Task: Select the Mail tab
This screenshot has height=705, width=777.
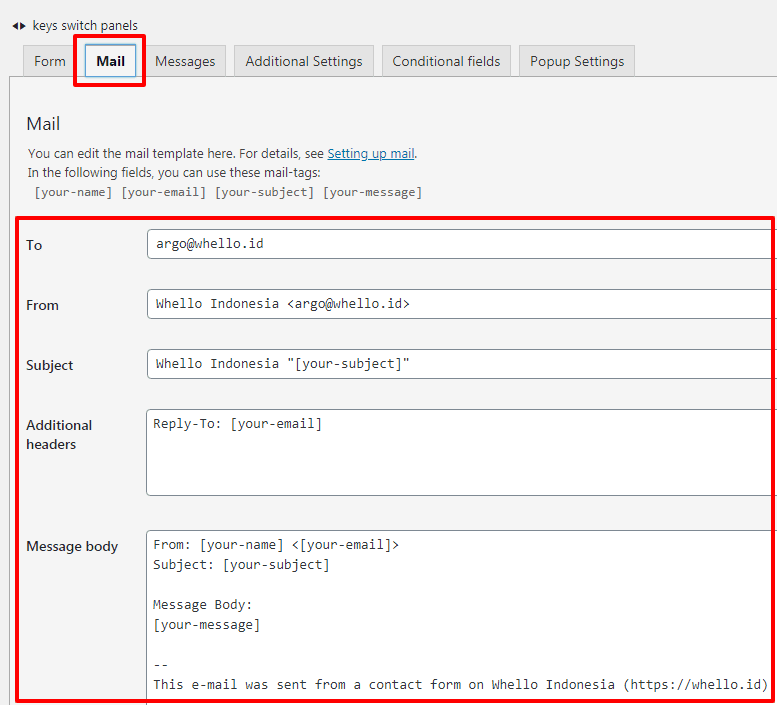Action: (x=110, y=61)
